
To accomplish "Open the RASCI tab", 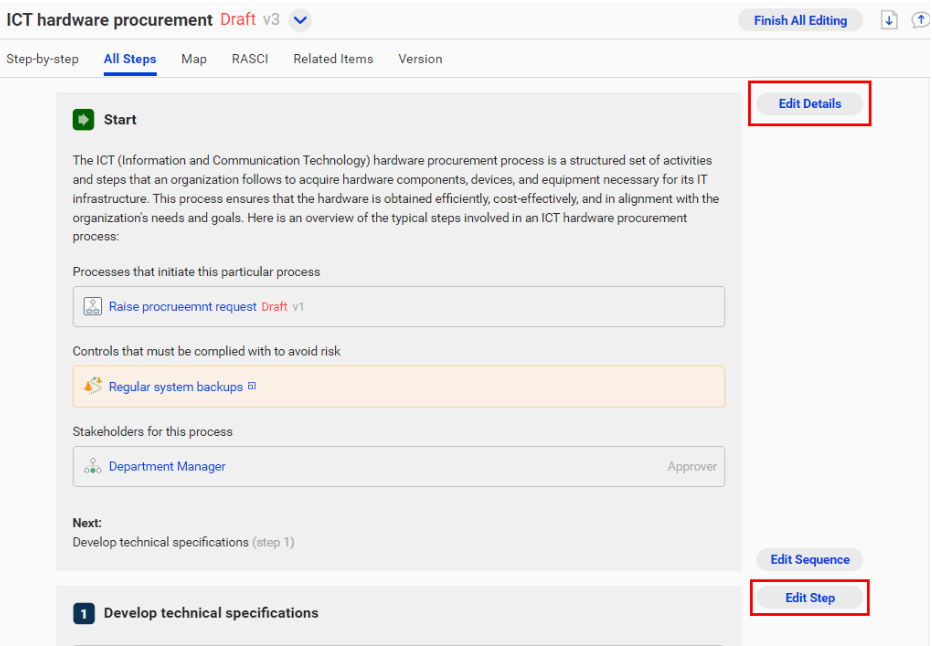I will [x=250, y=59].
